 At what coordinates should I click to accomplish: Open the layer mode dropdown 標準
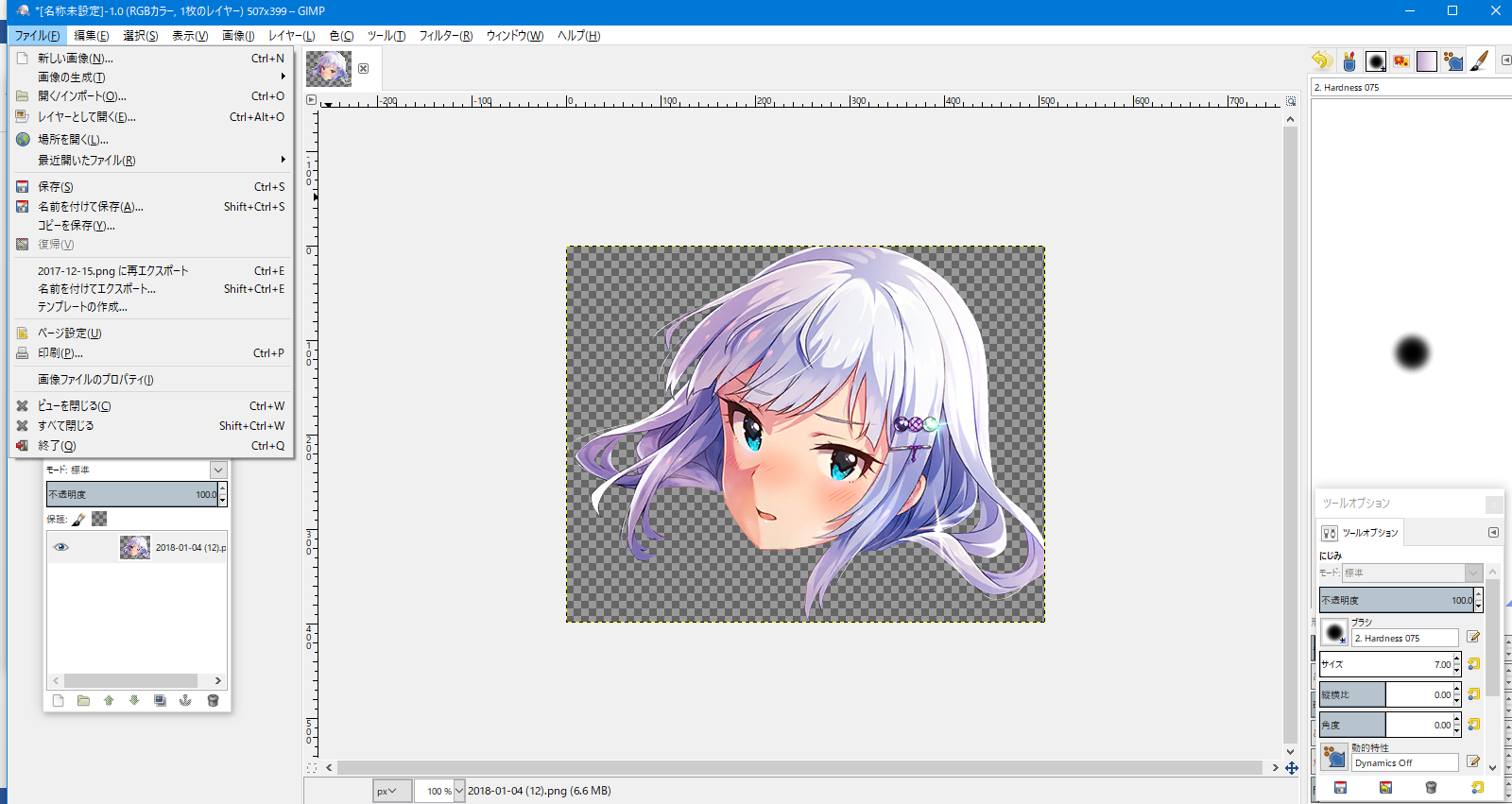218,470
